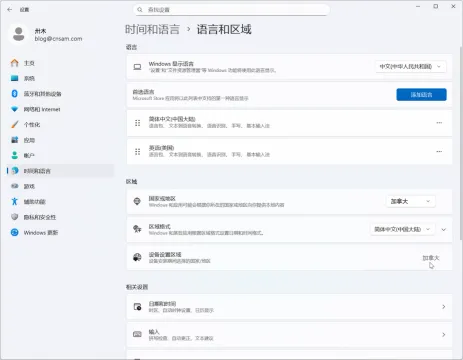Screen dimensions: 463x360
Task: Select the 应用 apps icon
Action: tap(14, 140)
